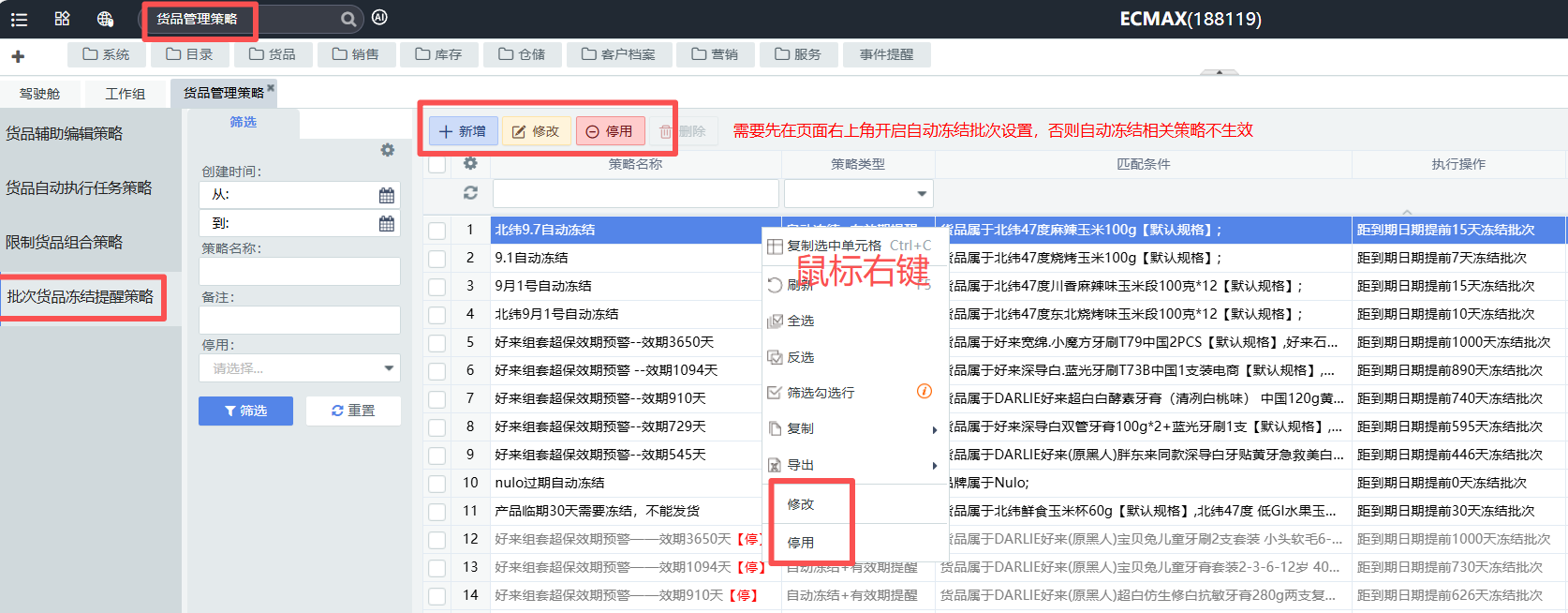Switch to the 驾驶舱 tab

[x=39, y=94]
